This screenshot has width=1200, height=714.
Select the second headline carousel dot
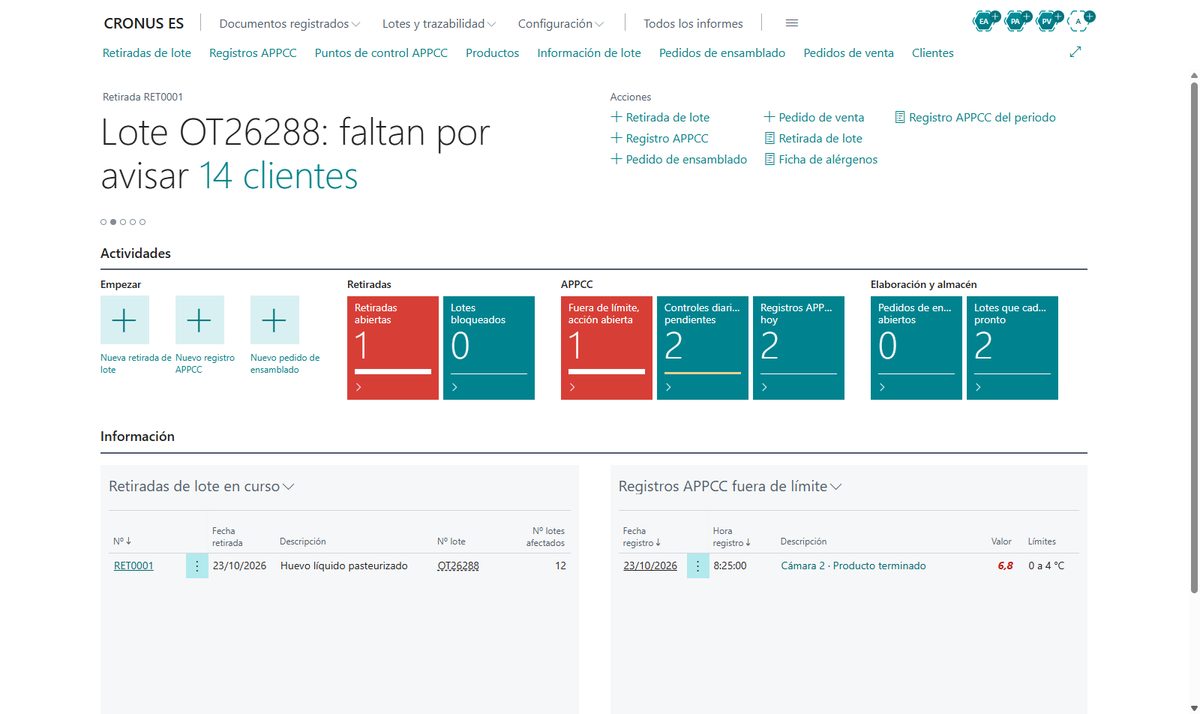[x=113, y=222]
